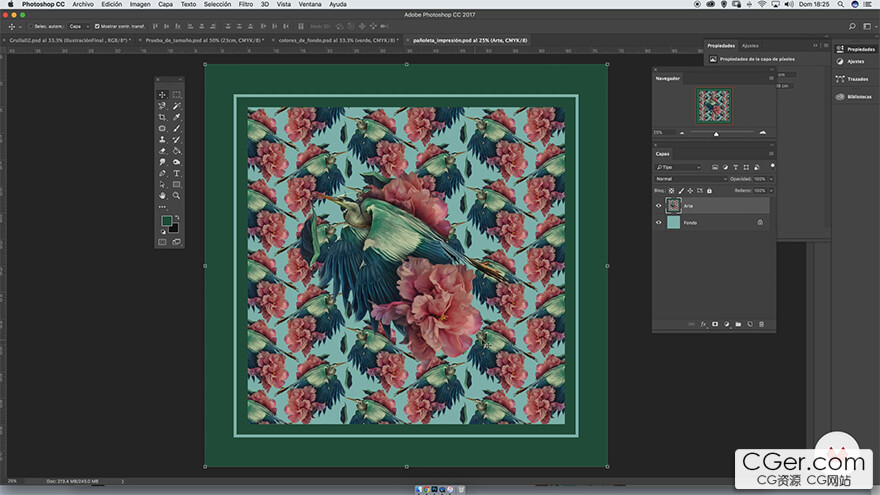Open the Tipo layer filter dropdown

coord(679,167)
